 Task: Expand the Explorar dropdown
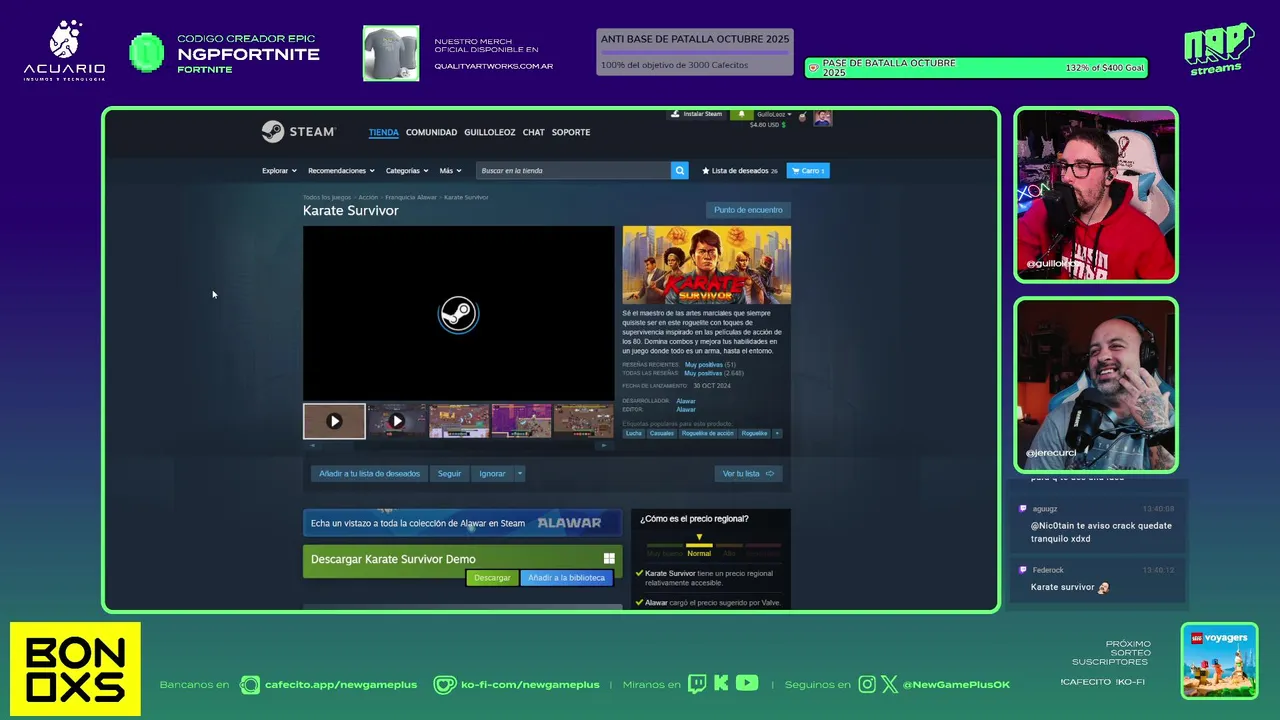pos(279,171)
